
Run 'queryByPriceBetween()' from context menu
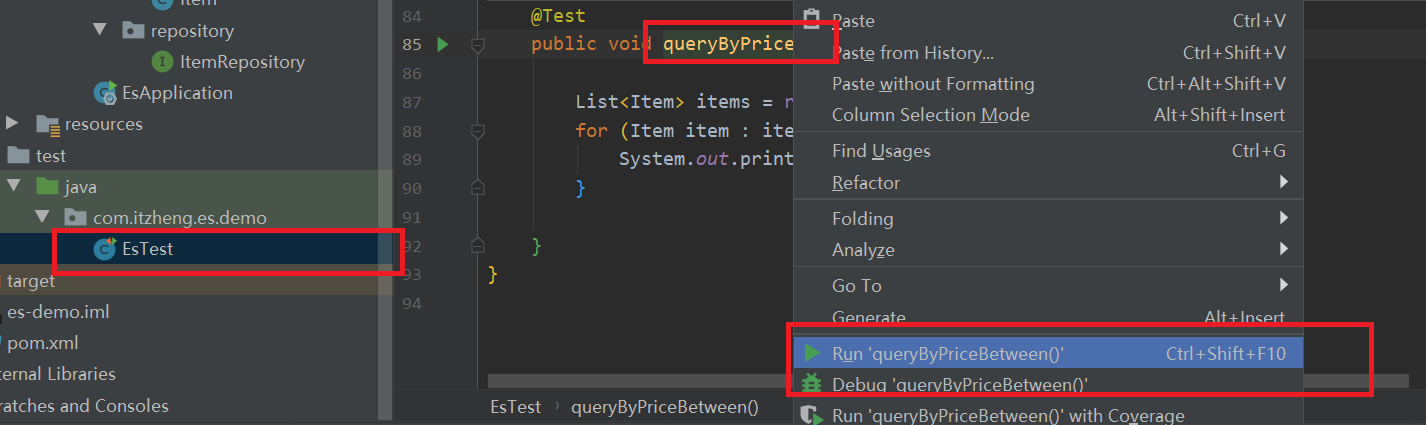pos(1048,353)
